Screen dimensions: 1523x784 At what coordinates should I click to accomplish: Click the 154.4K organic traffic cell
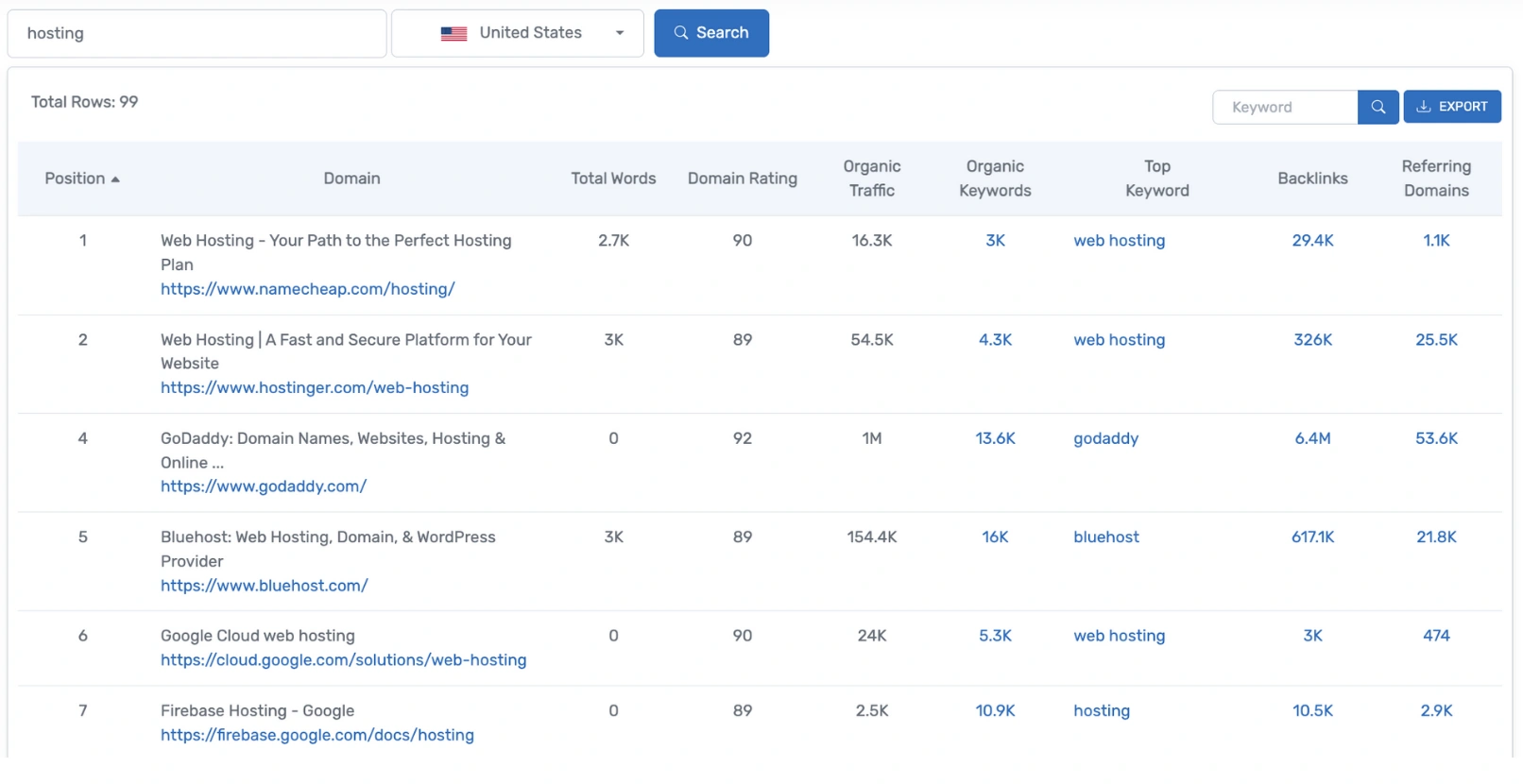click(872, 537)
